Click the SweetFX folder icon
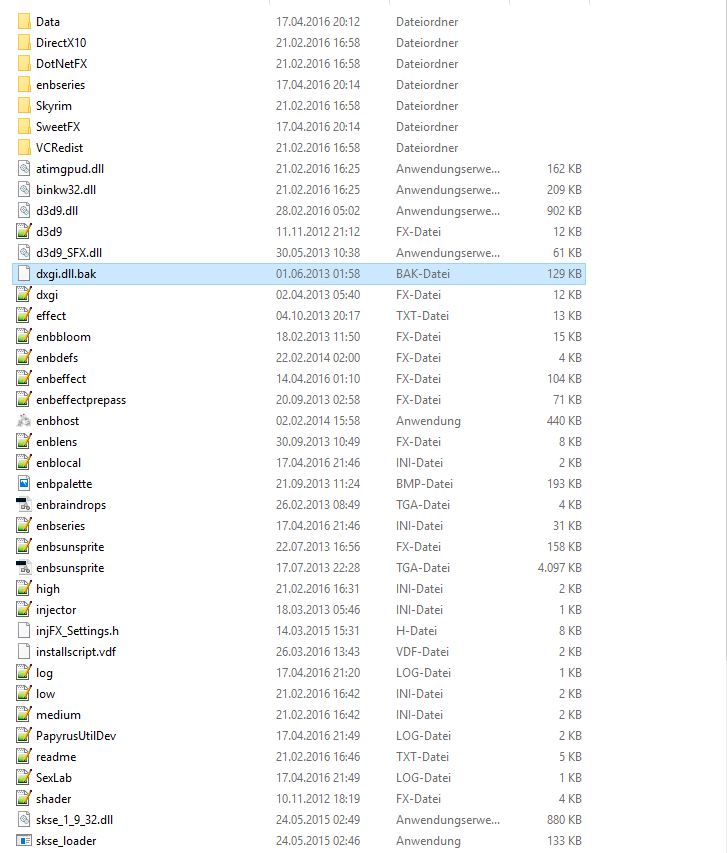 pyautogui.click(x=24, y=127)
